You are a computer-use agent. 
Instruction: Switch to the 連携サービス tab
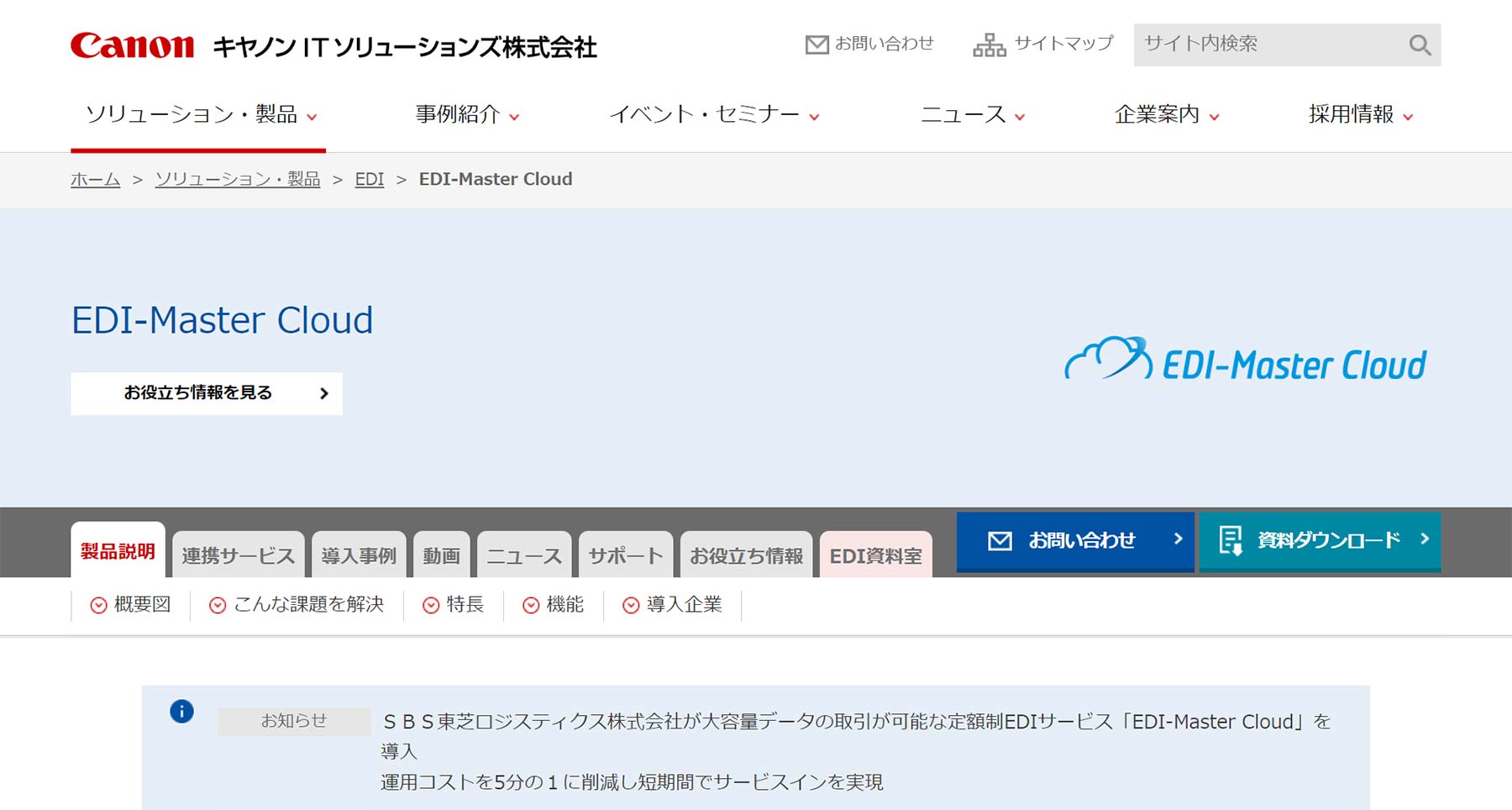239,555
